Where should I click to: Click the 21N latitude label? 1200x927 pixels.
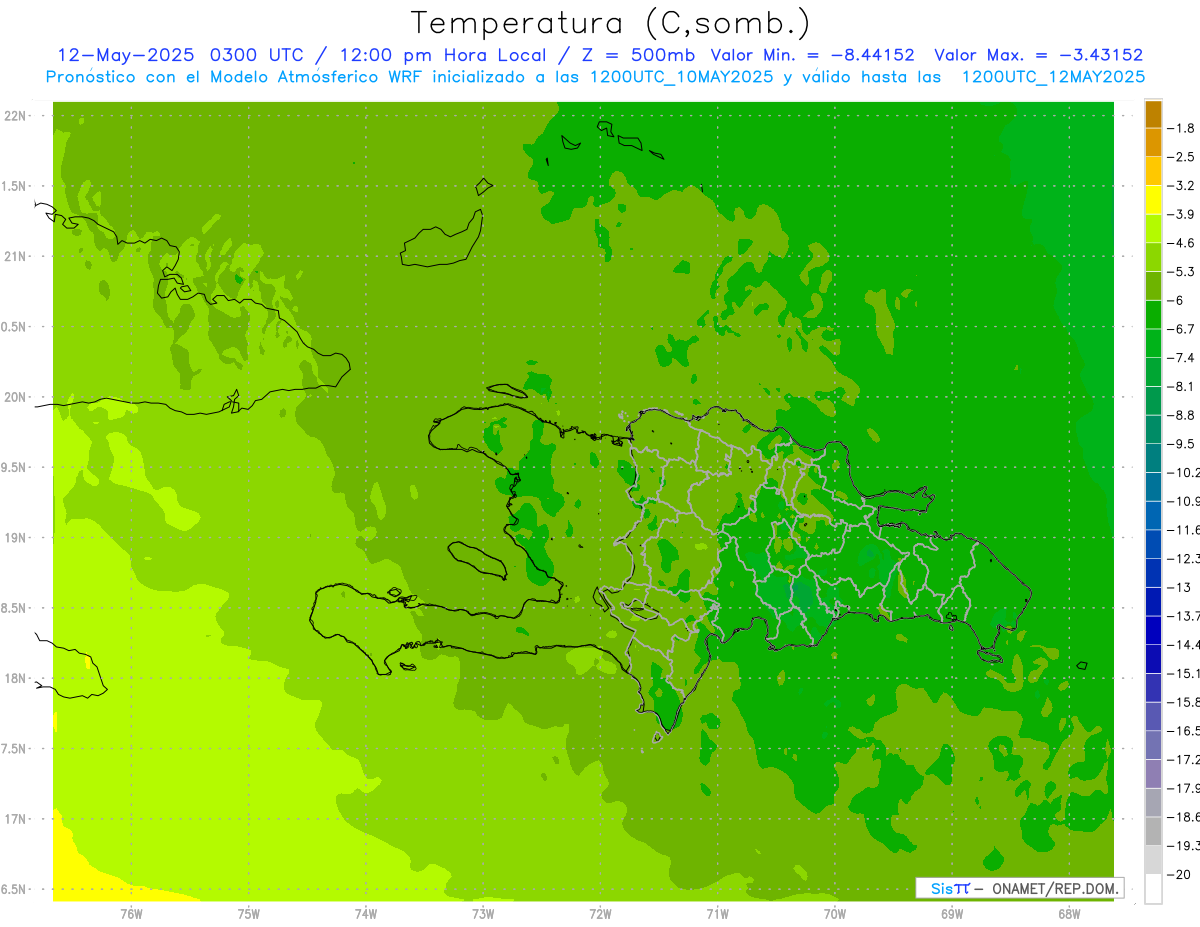[16, 257]
